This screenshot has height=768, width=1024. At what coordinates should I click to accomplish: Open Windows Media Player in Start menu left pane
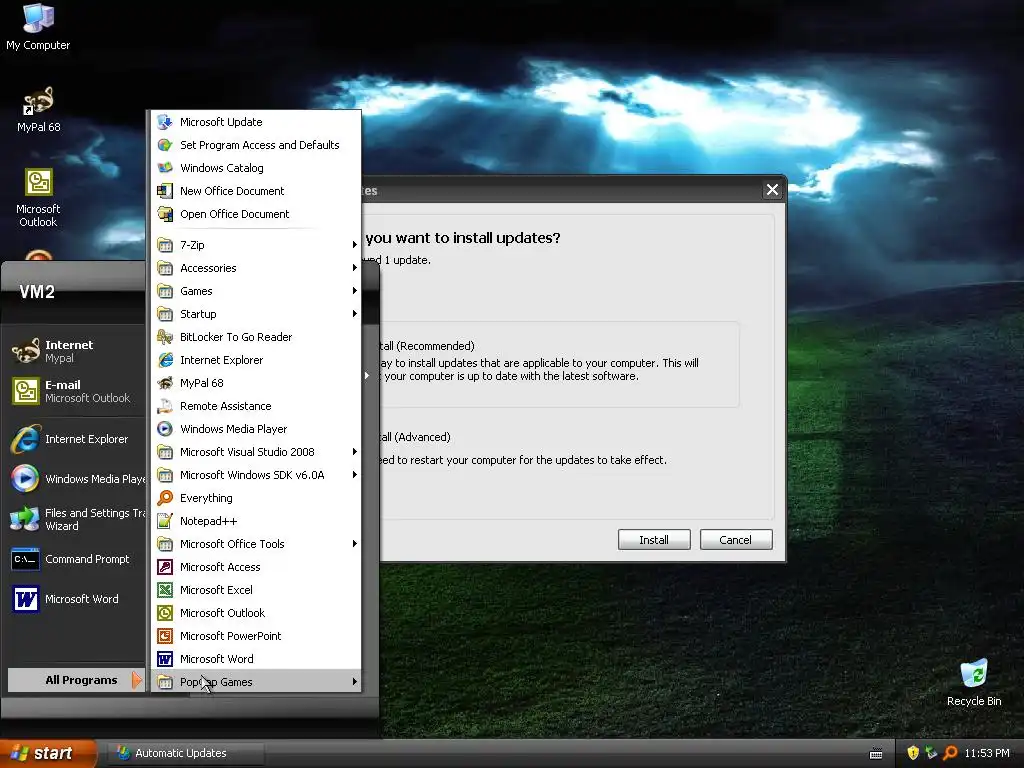coord(76,479)
